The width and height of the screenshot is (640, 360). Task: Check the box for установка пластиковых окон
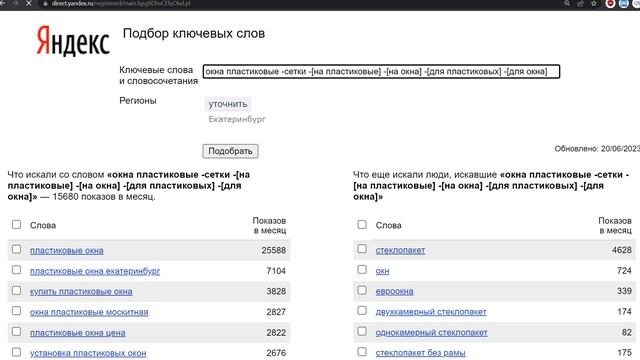coord(16,352)
